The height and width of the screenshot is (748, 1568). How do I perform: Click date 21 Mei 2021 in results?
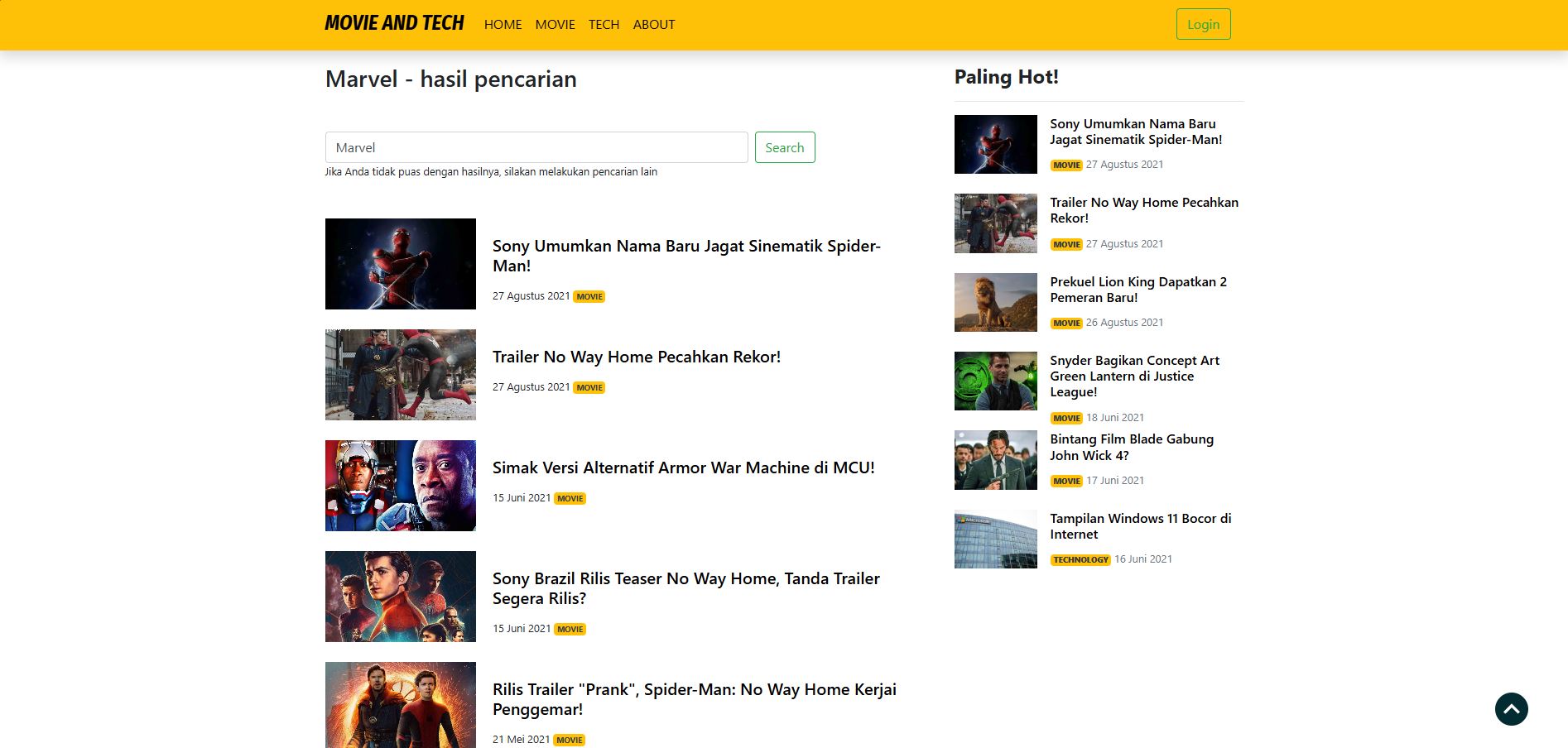tap(522, 740)
